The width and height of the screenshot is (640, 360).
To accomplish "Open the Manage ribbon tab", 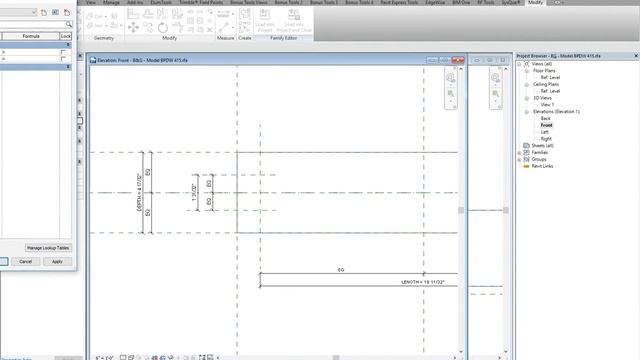I will (x=111, y=2).
